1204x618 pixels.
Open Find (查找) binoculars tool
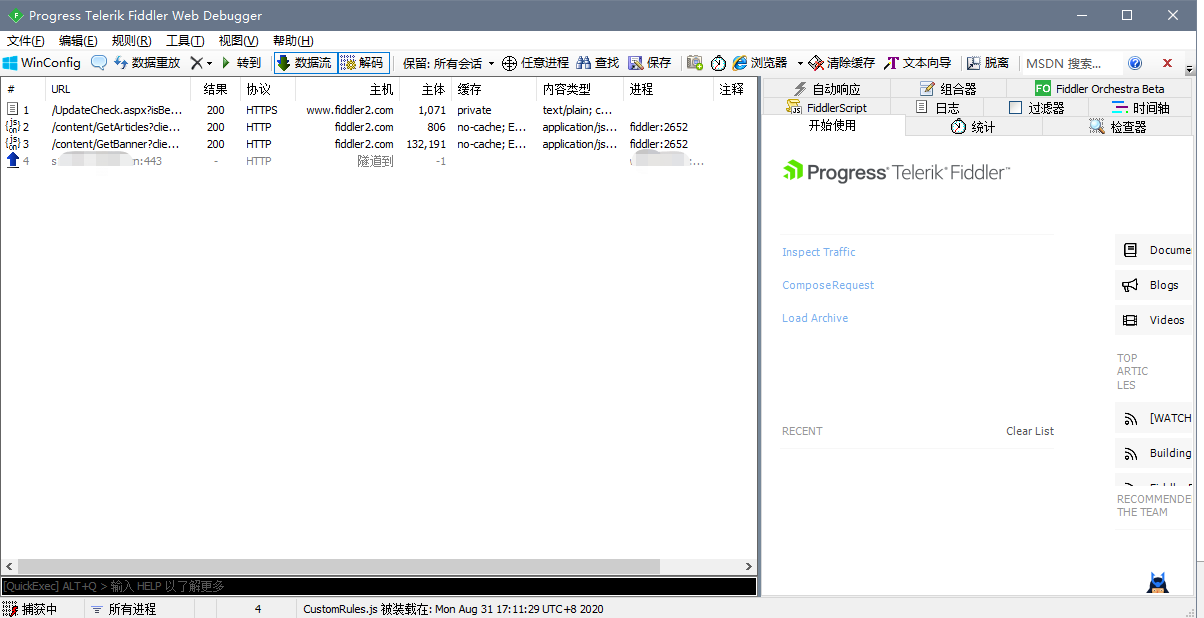click(598, 63)
